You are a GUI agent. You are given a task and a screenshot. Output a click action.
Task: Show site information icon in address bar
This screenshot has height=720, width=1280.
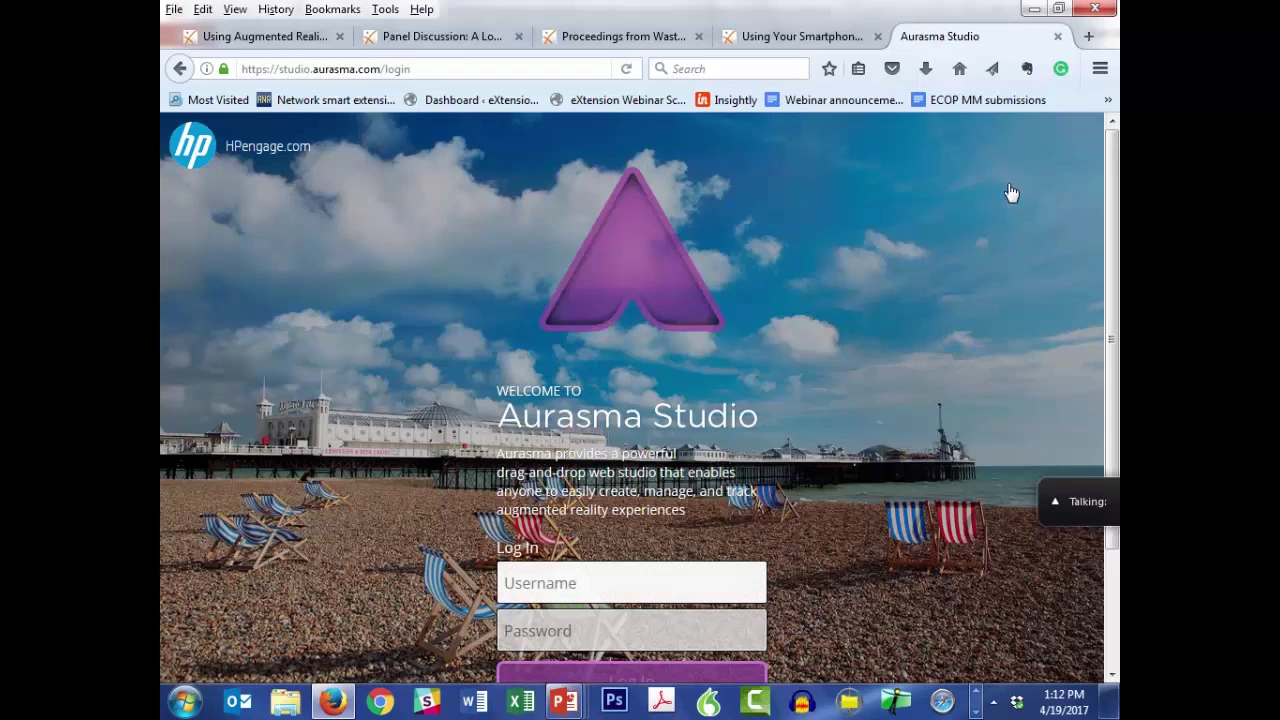pos(207,69)
